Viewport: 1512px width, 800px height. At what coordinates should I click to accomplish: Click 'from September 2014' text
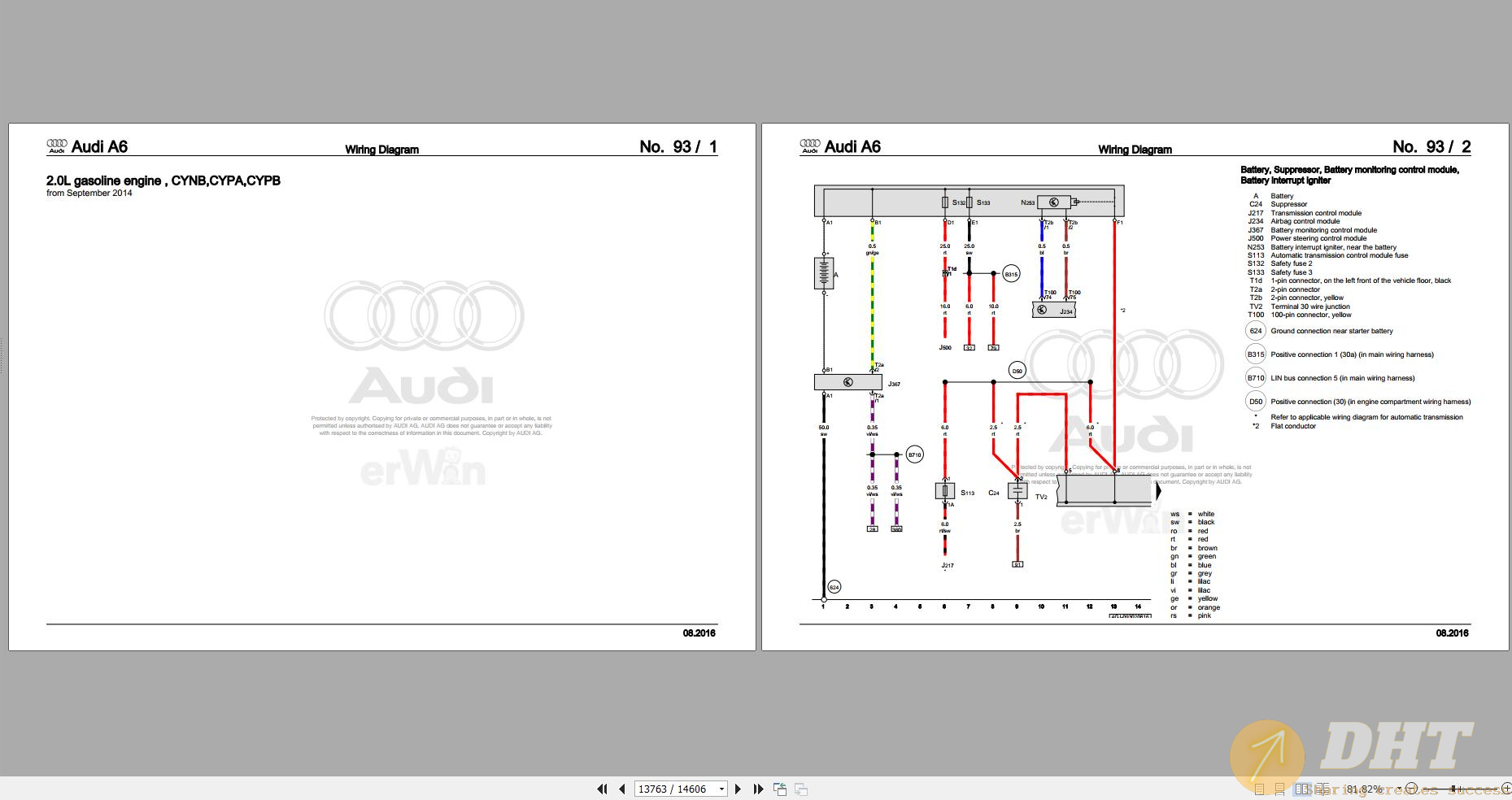(89, 193)
